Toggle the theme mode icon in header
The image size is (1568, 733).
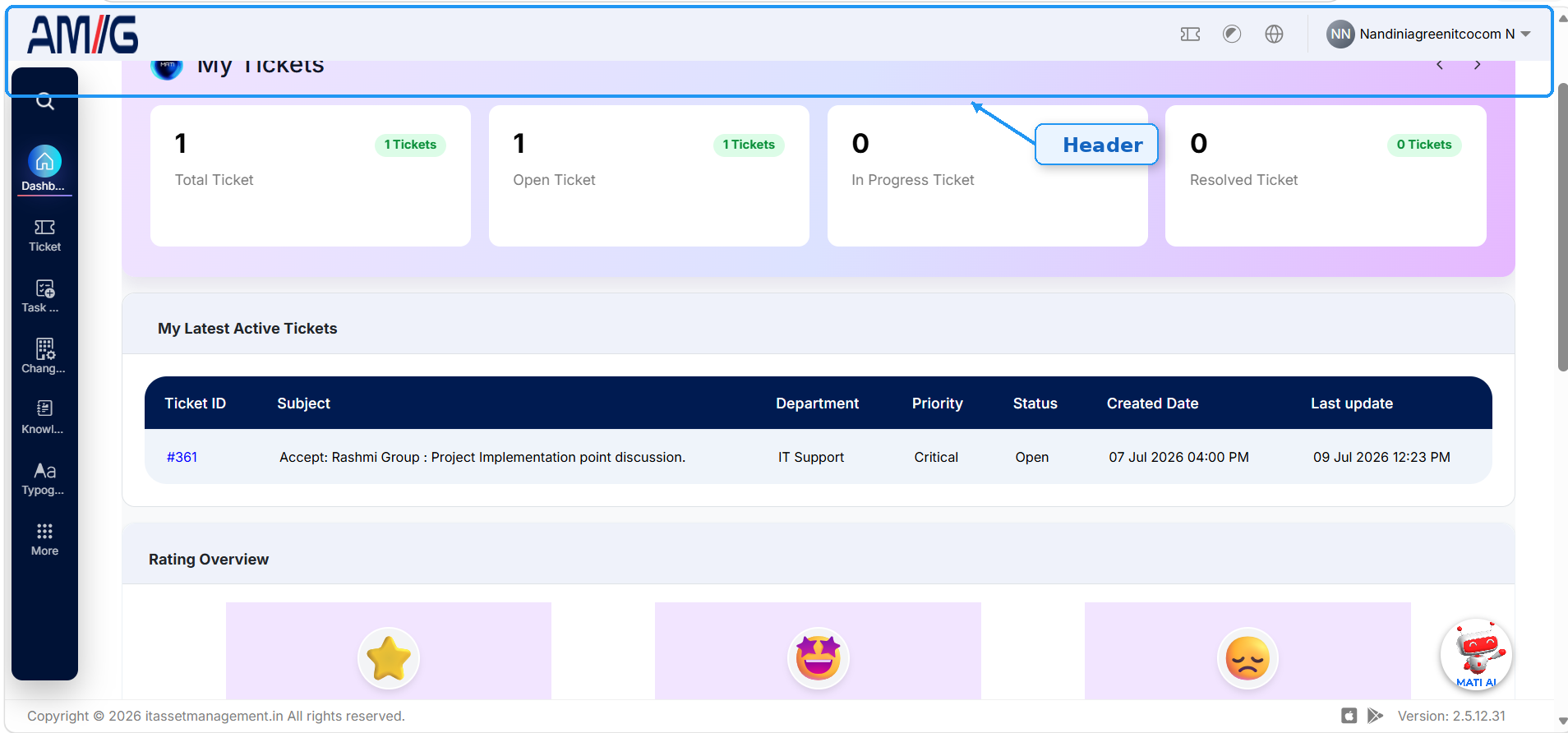[1232, 34]
